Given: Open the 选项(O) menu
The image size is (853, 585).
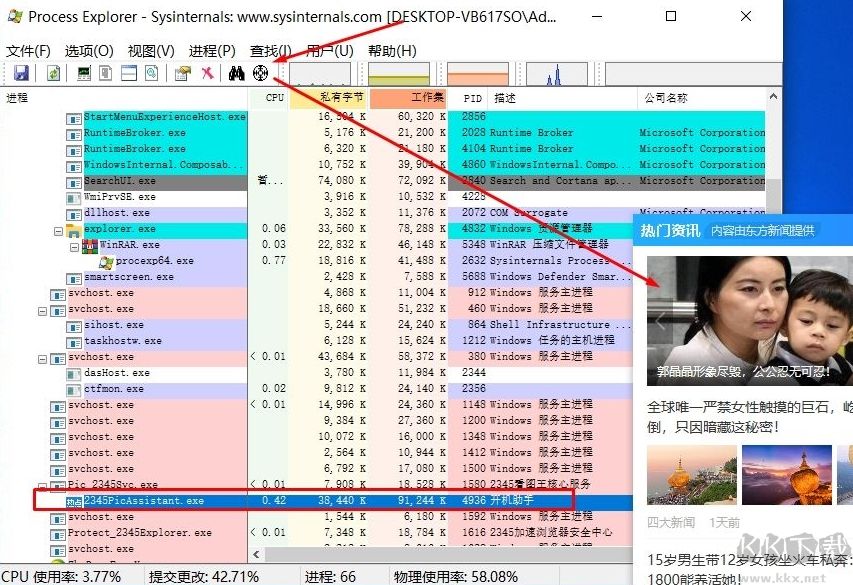Looking at the screenshot, I should pos(89,51).
